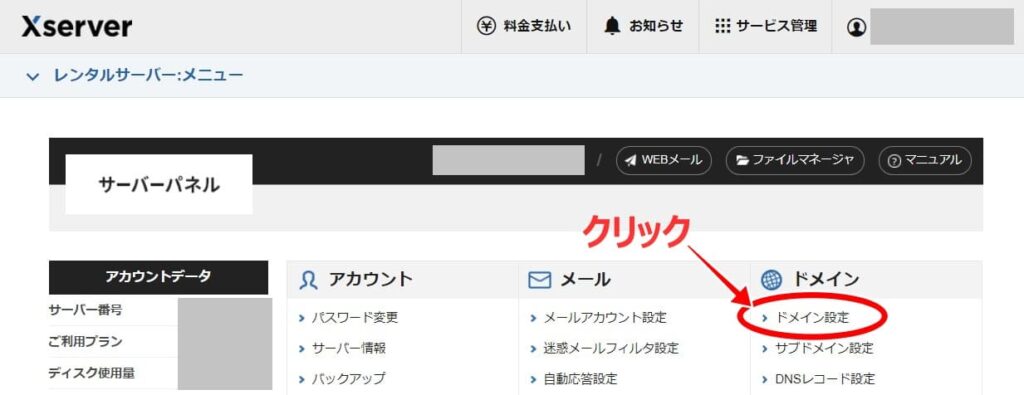Click the メール envelope icon
This screenshot has width=1024, height=395.
(x=540, y=280)
